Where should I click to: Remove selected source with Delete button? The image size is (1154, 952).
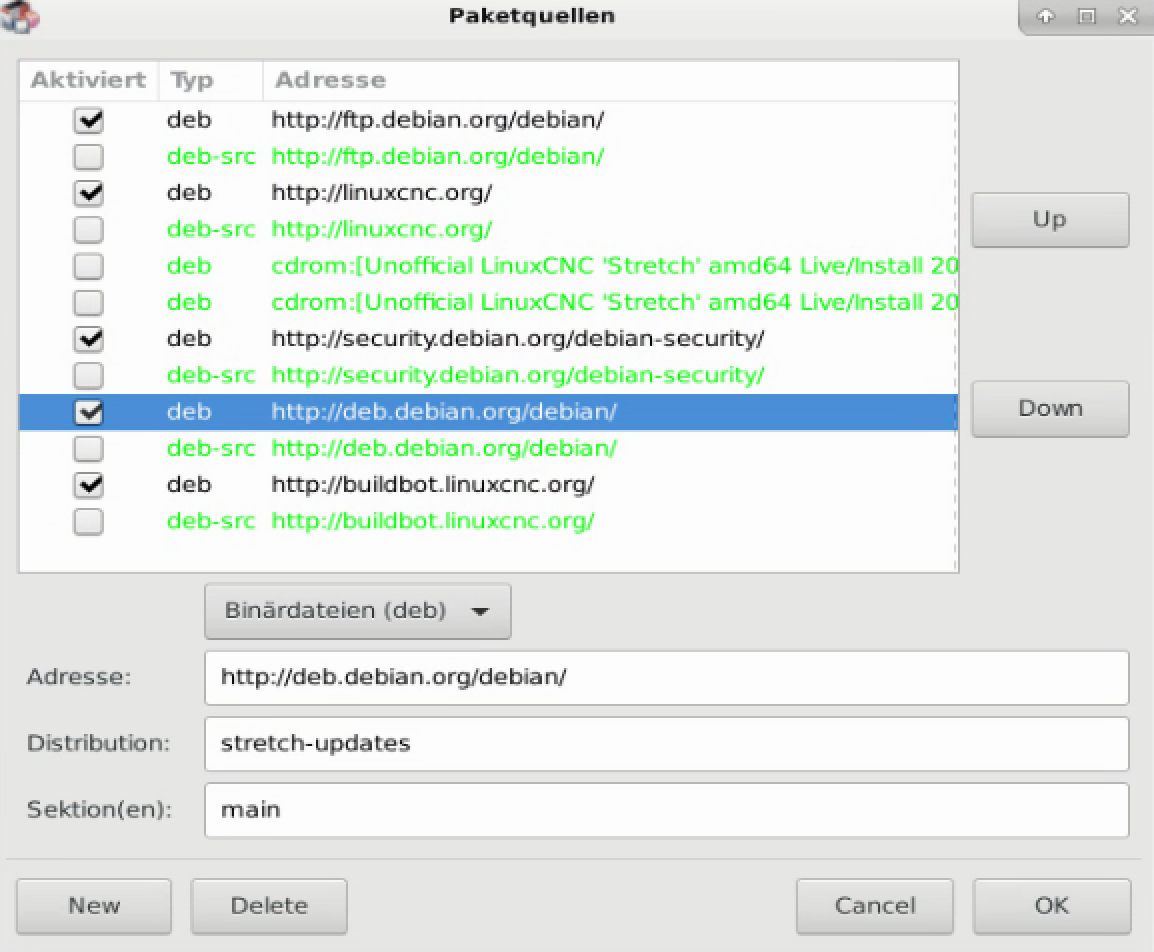tap(269, 906)
